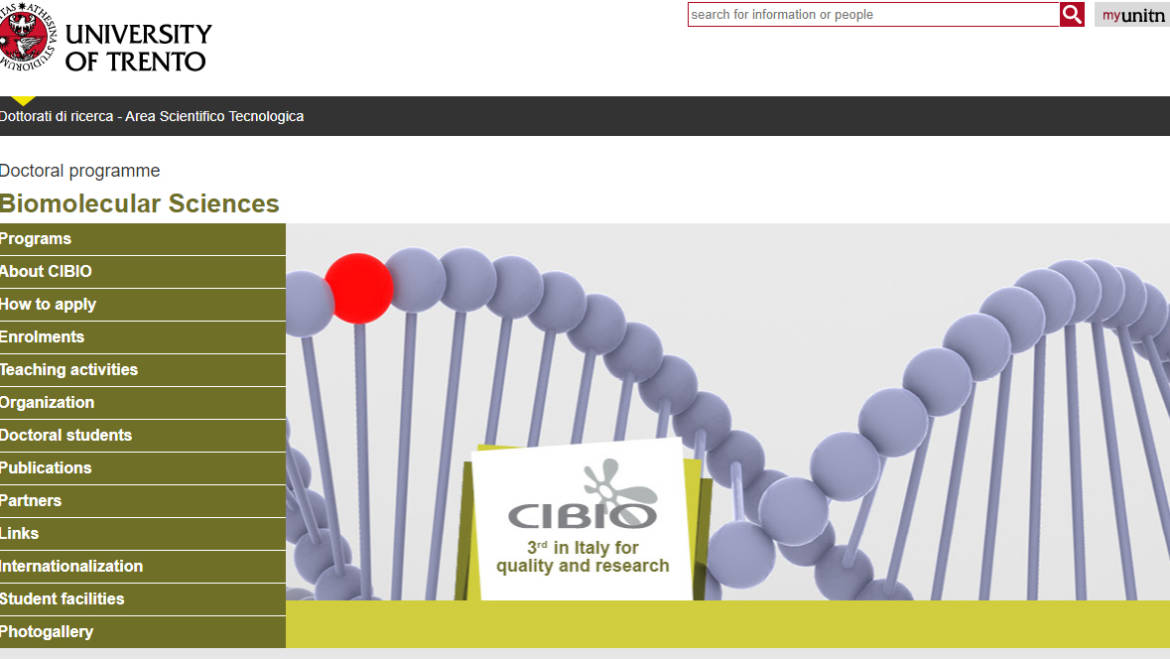View the Publications section
Image resolution: width=1170 pixels, height=659 pixels.
pos(143,469)
